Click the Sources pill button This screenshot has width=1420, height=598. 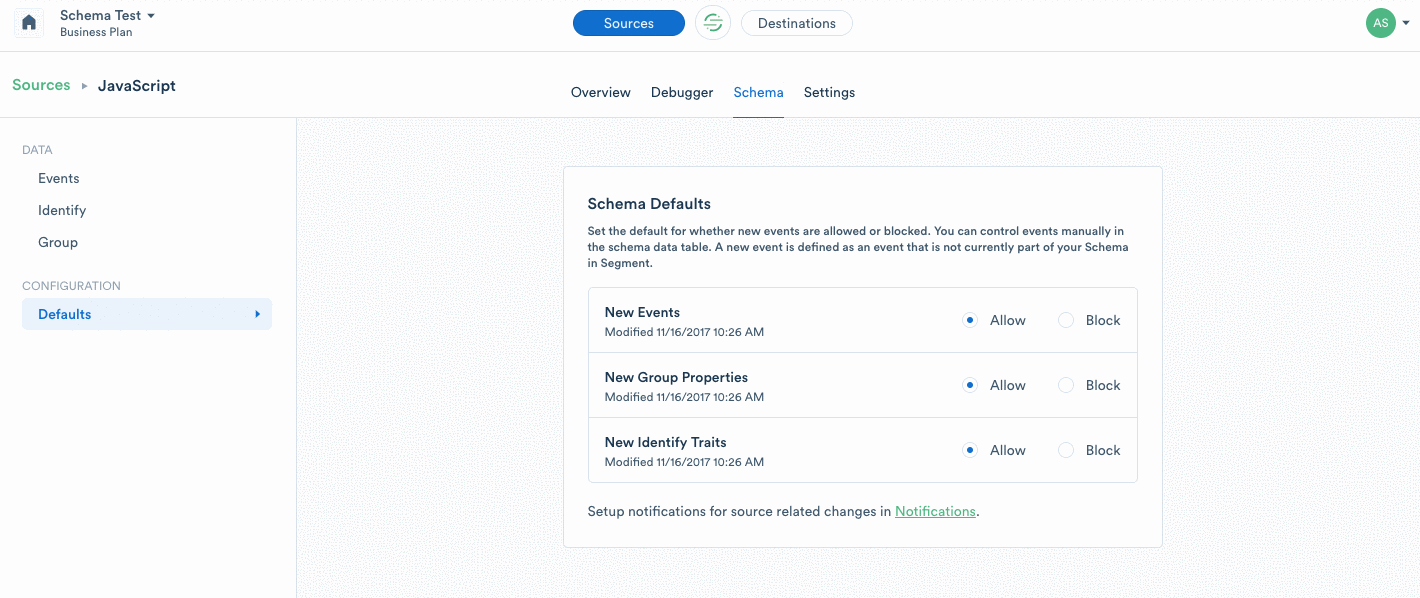(x=629, y=23)
